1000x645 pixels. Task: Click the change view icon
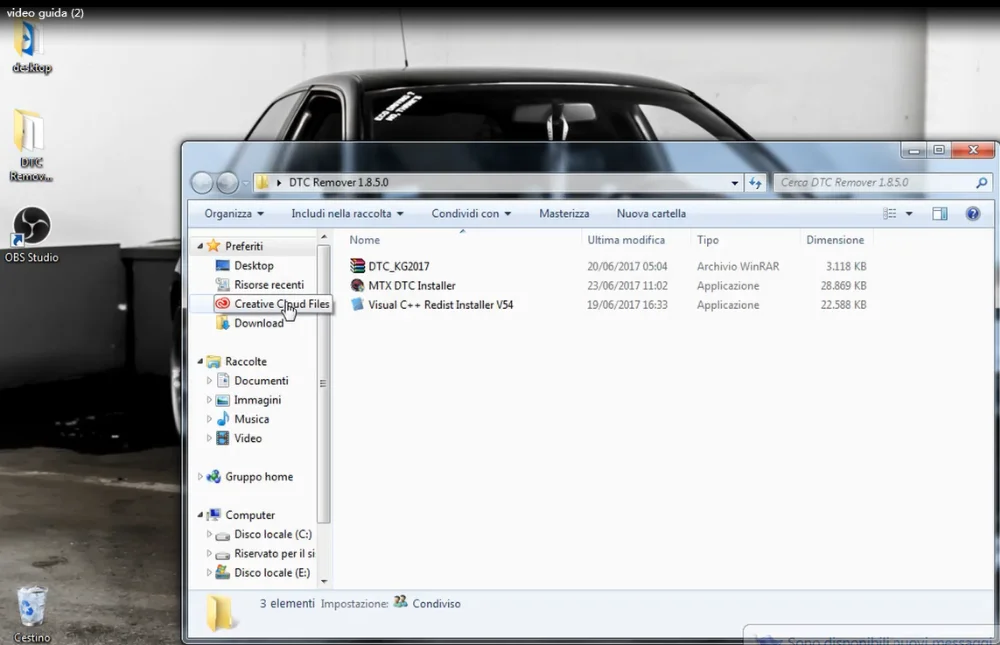click(890, 214)
